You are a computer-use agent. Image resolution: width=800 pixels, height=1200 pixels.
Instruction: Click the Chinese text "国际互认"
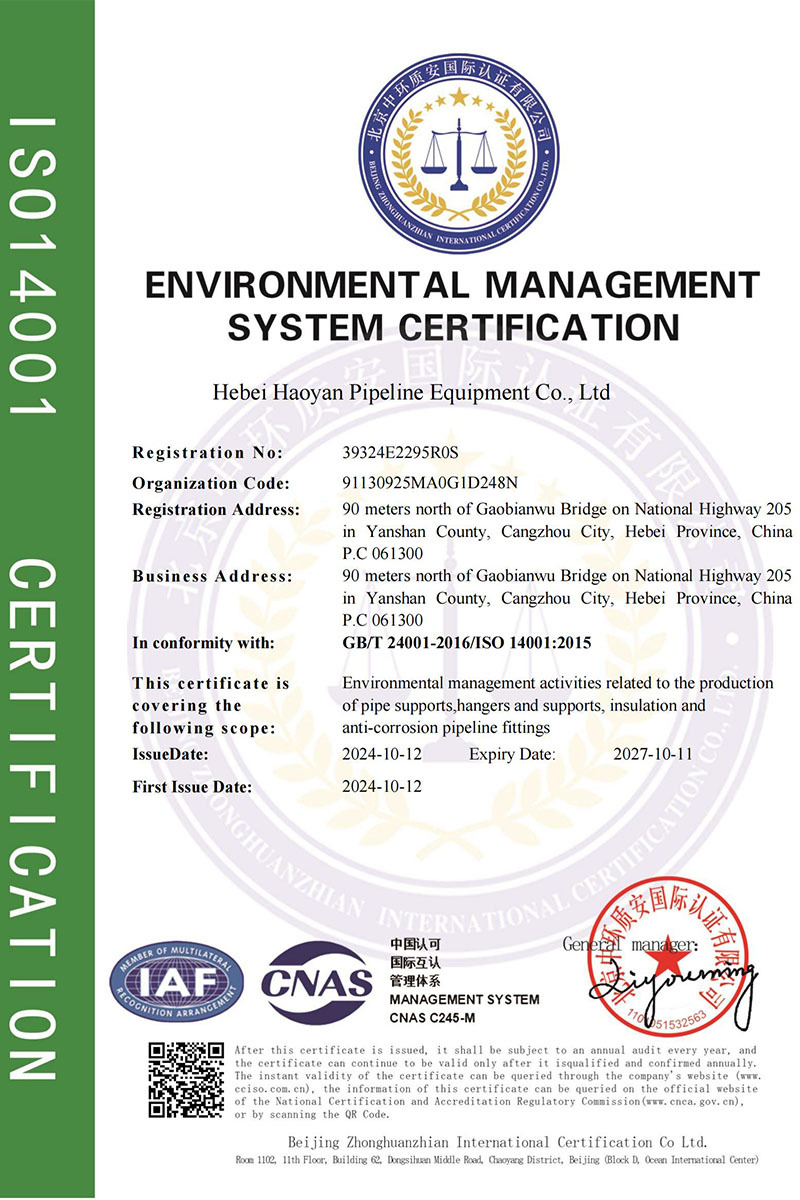[414, 963]
